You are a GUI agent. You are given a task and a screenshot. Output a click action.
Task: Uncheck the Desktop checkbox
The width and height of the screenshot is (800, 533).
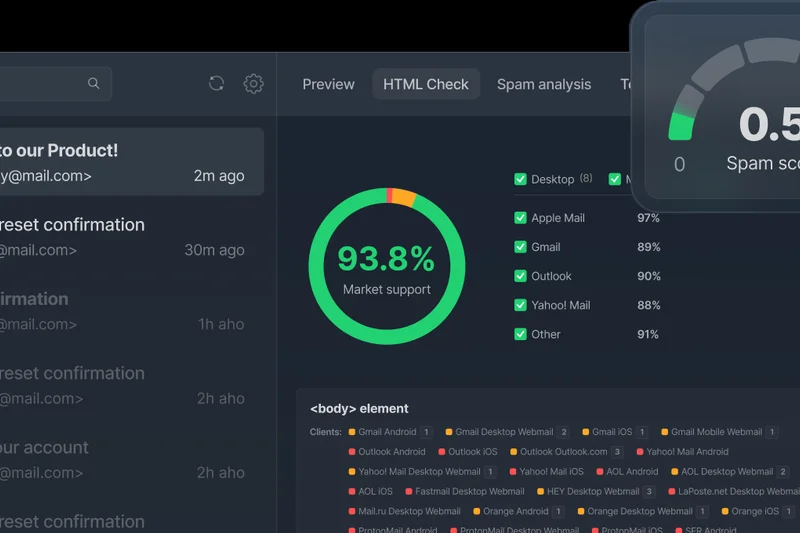coord(520,179)
